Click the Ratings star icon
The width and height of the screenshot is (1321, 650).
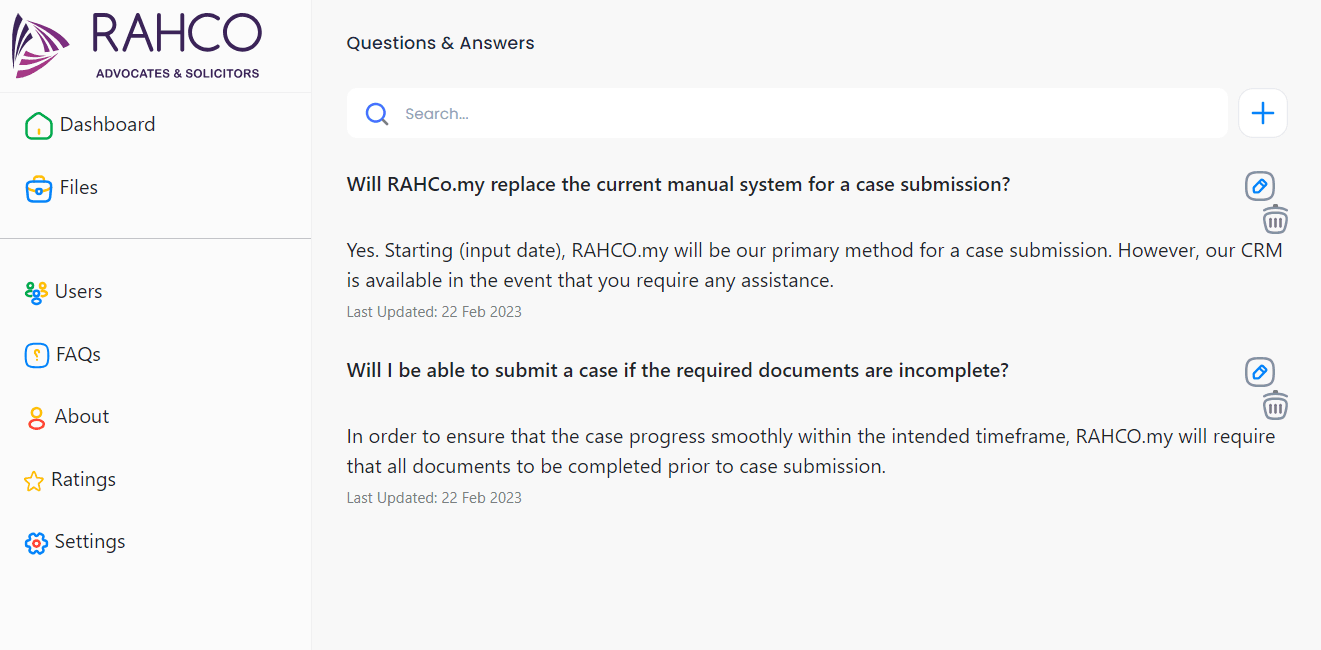coord(35,481)
